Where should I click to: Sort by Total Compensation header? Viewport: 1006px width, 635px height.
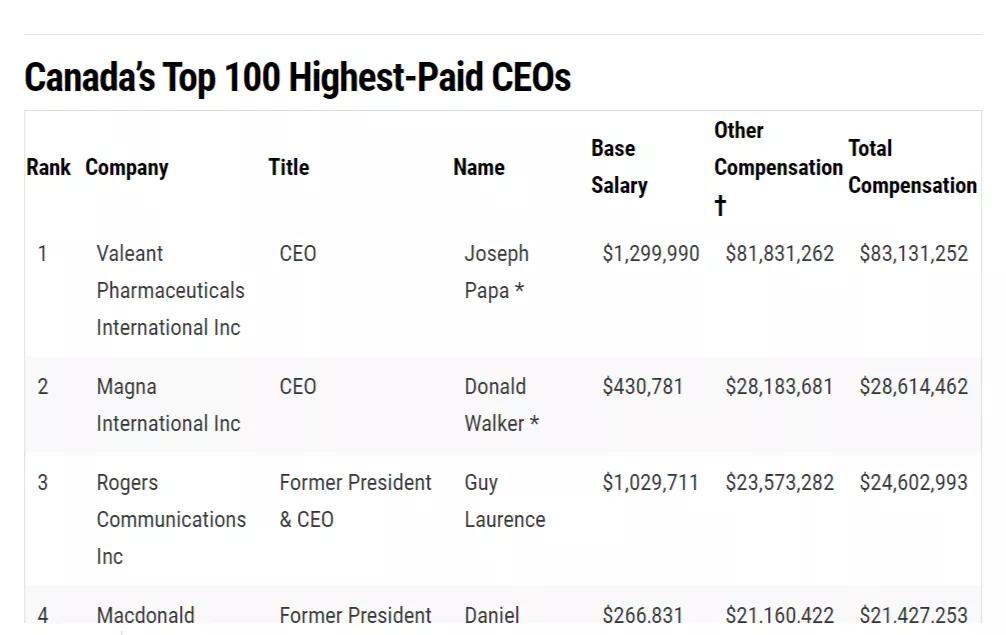tap(912, 167)
